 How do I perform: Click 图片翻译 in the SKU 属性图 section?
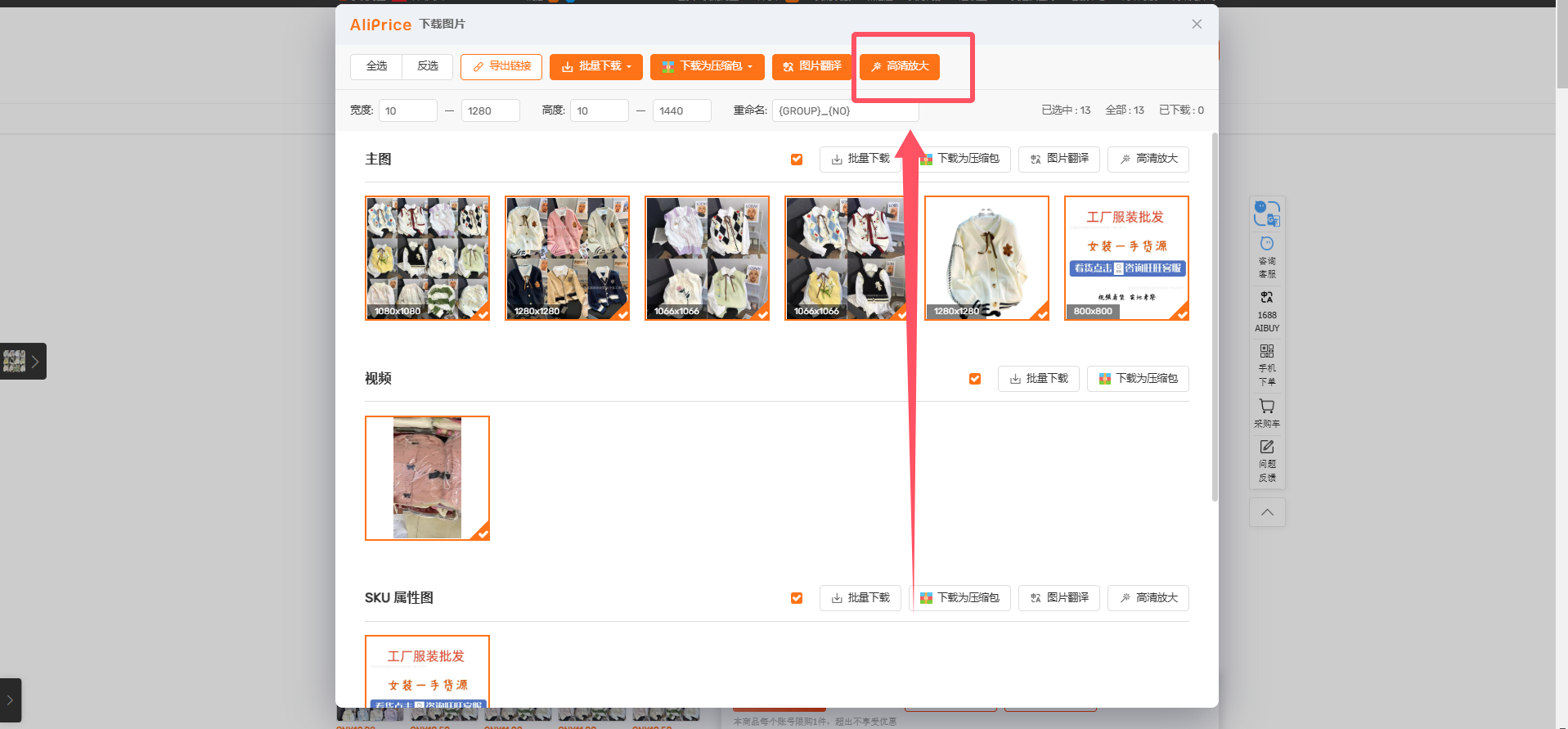click(1059, 598)
